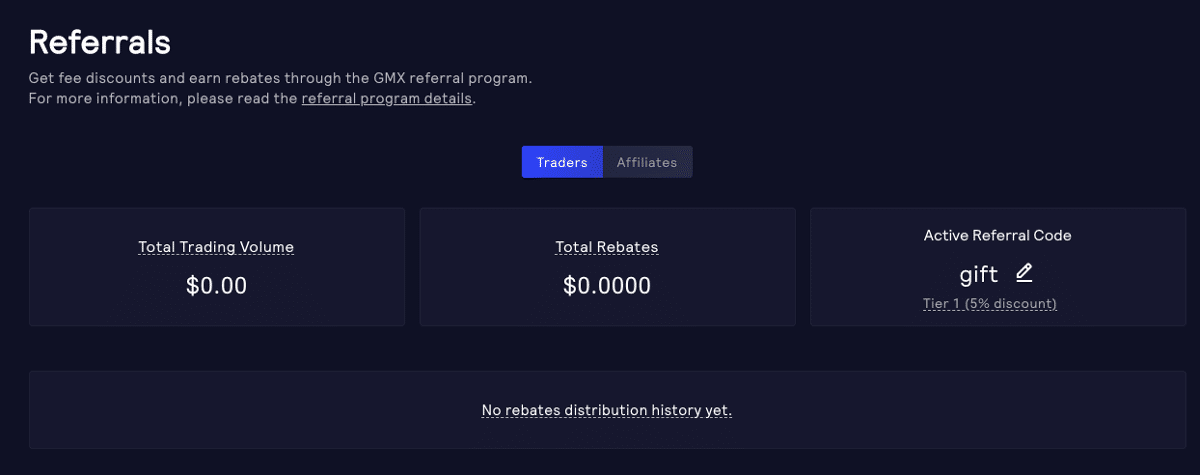Click the blank background beside the Affiliates tab
The image size is (1200, 475).
point(850,162)
